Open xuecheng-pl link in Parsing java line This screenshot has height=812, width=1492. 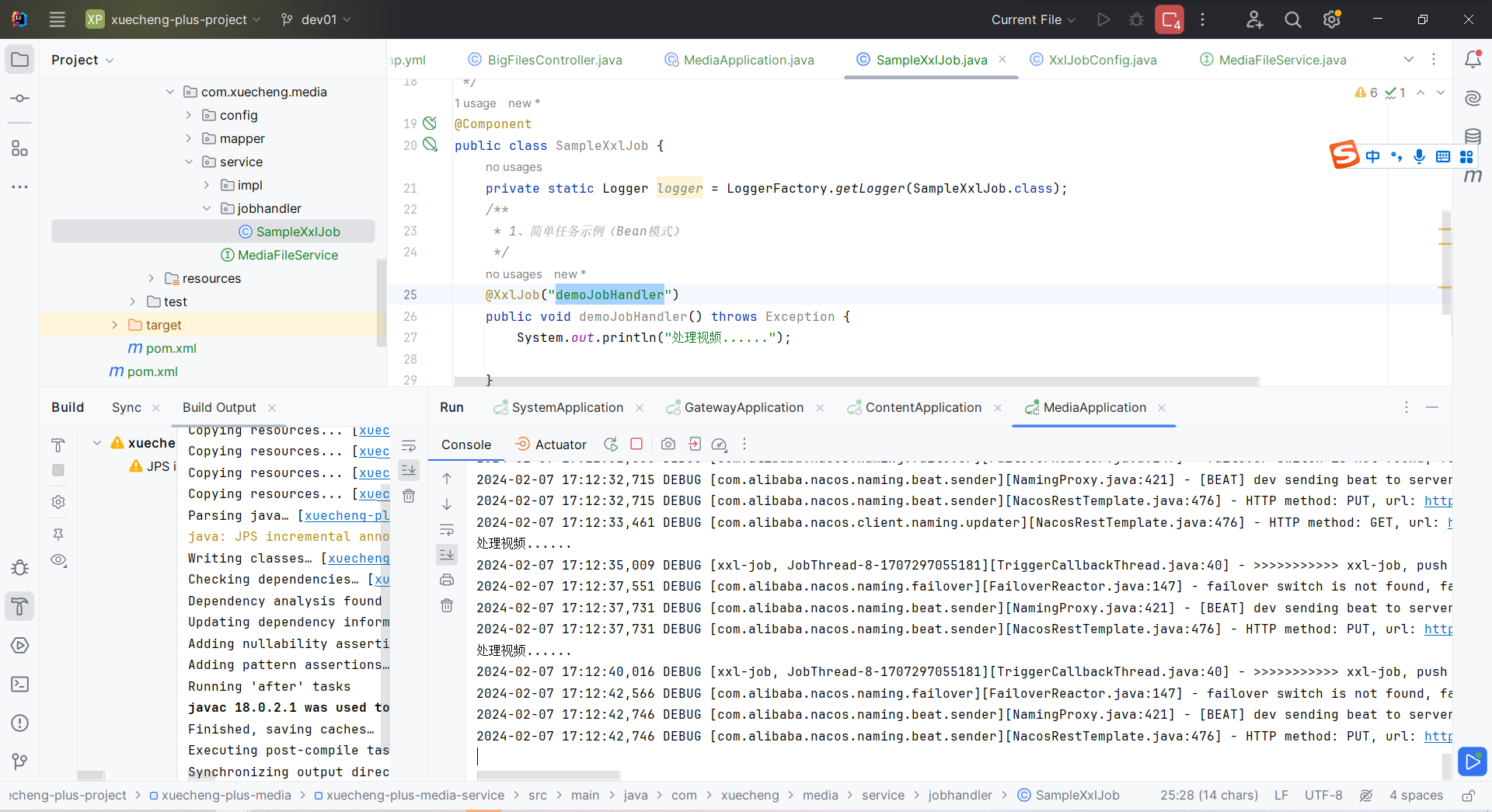tap(347, 515)
